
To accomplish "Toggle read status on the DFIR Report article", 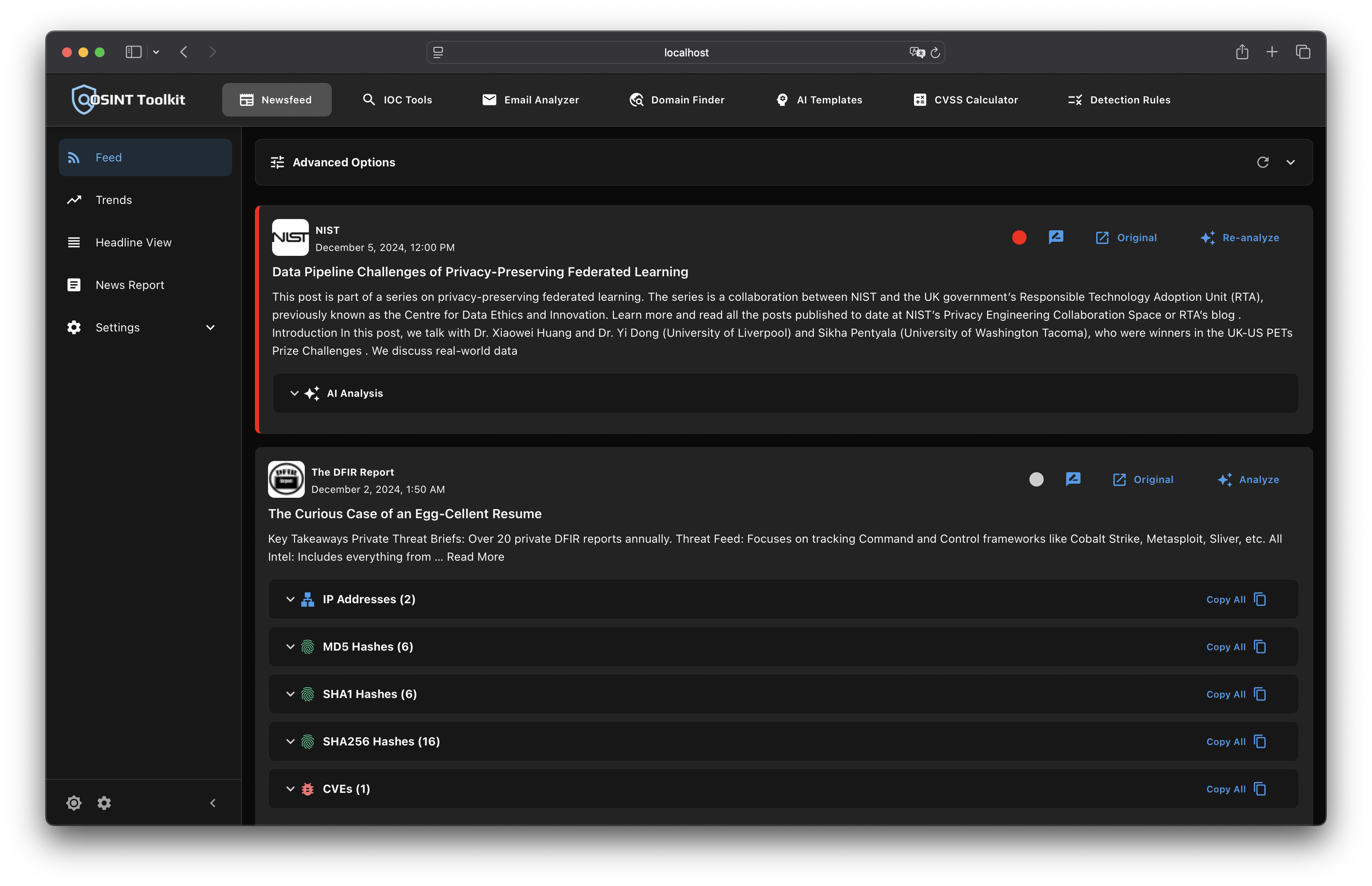I will tap(1036, 479).
